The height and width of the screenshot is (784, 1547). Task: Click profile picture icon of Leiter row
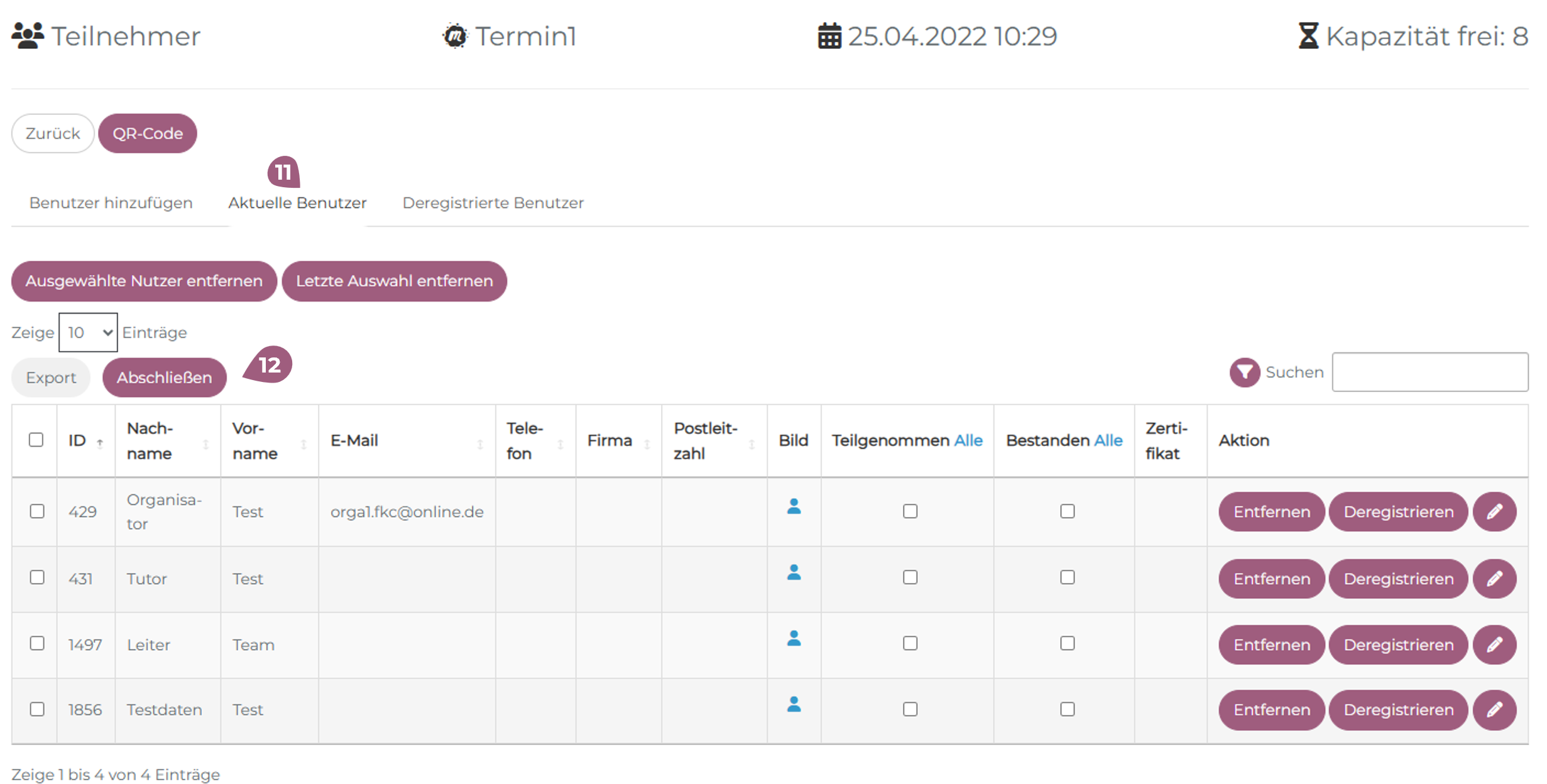(794, 638)
